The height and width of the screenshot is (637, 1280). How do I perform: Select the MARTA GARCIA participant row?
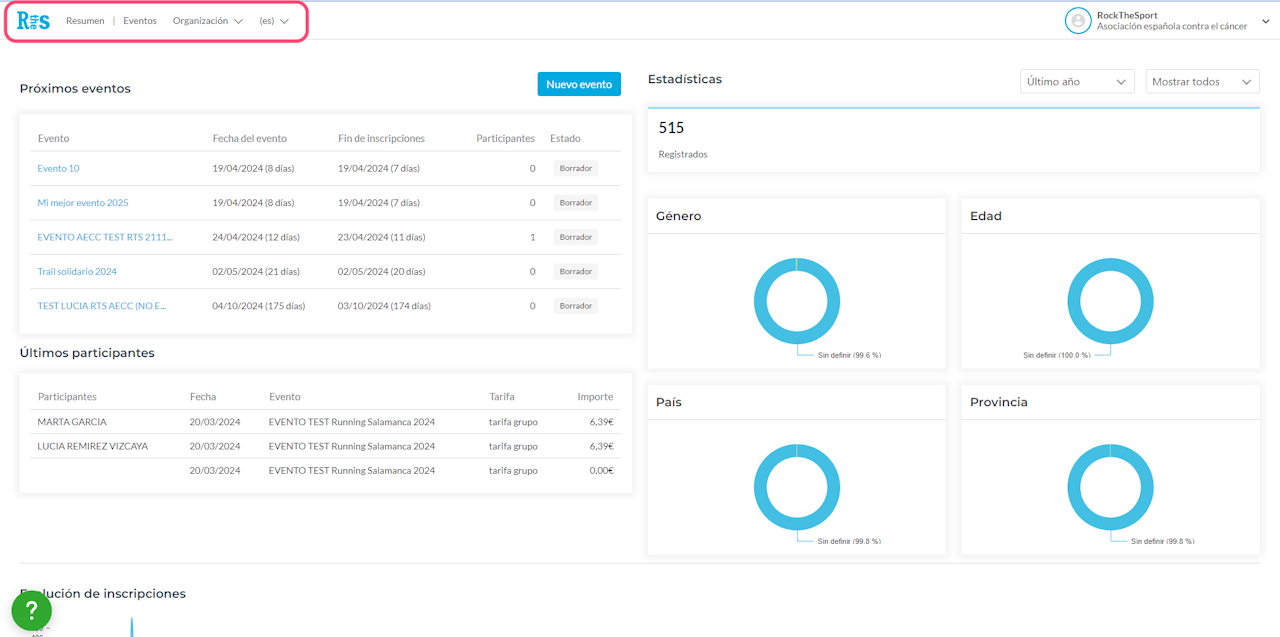click(x=72, y=422)
